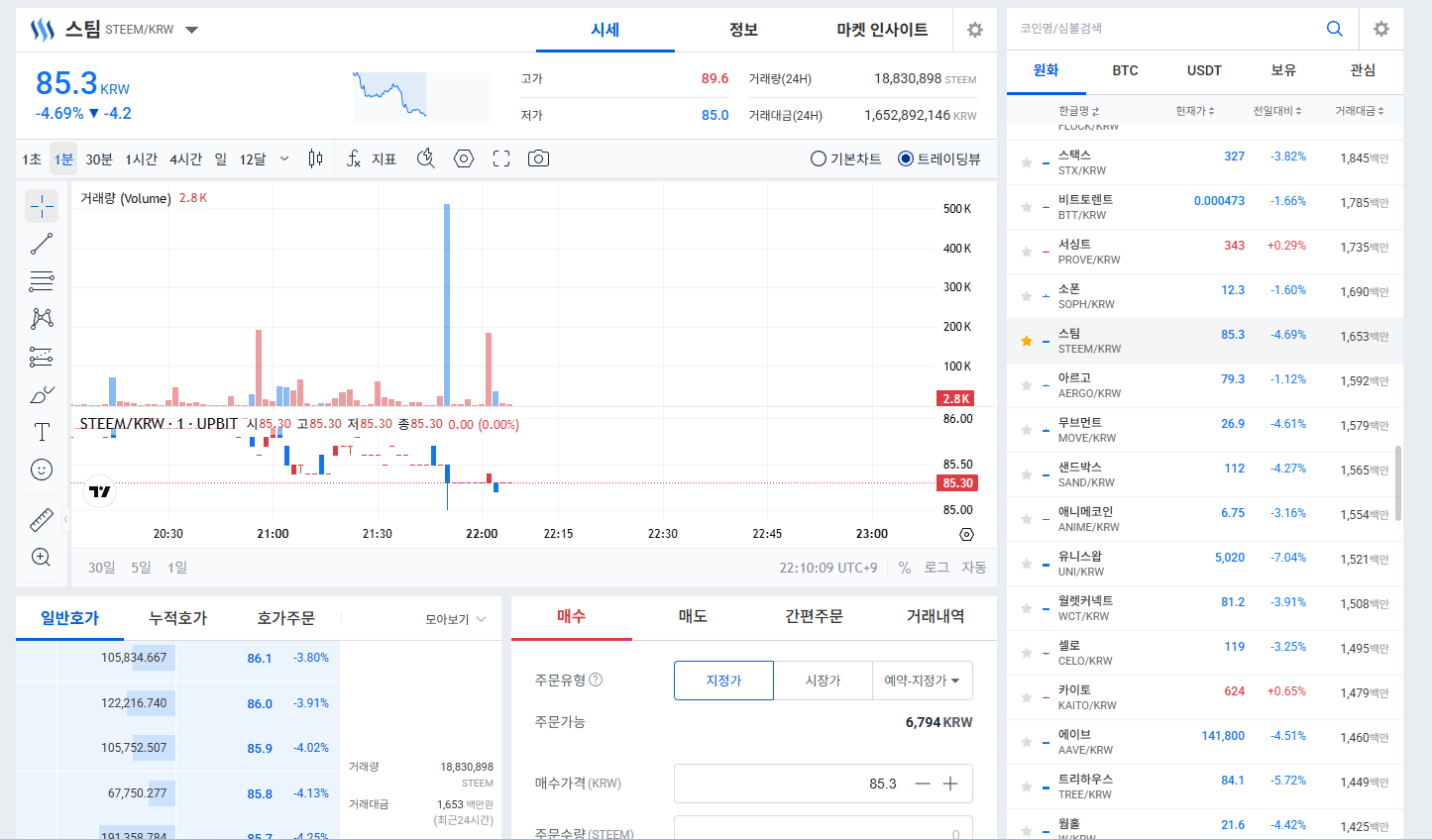Sort coin list by 현재가 column
The height and width of the screenshot is (840, 1432).
1195,111
